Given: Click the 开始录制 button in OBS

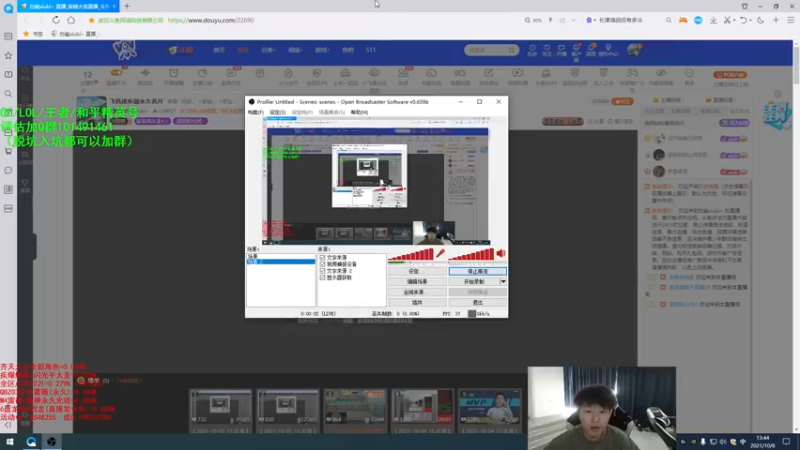Looking at the screenshot, I should click(474, 282).
